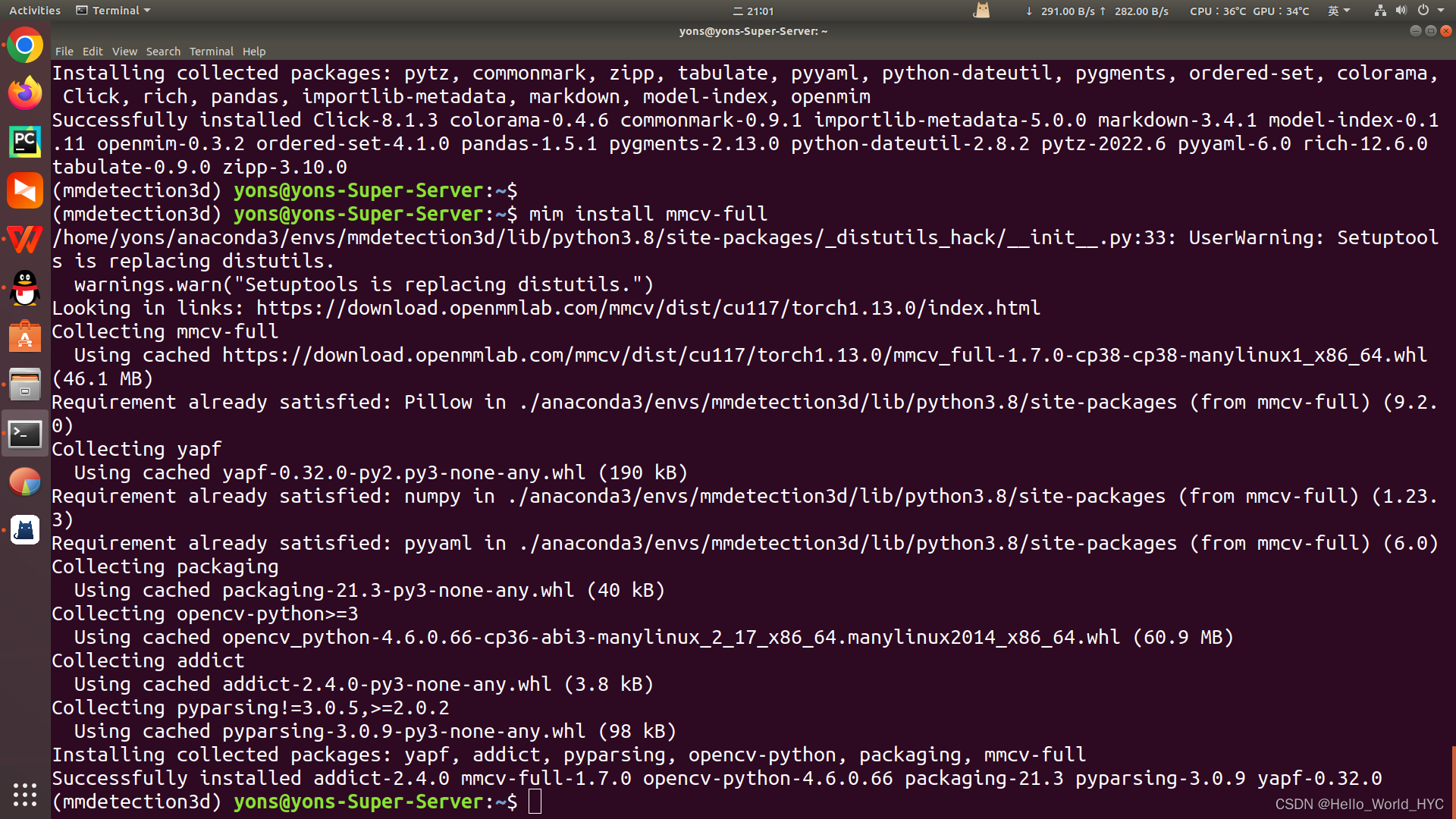The width and height of the screenshot is (1456, 819).
Task: Open the Search menu
Action: [163, 52]
